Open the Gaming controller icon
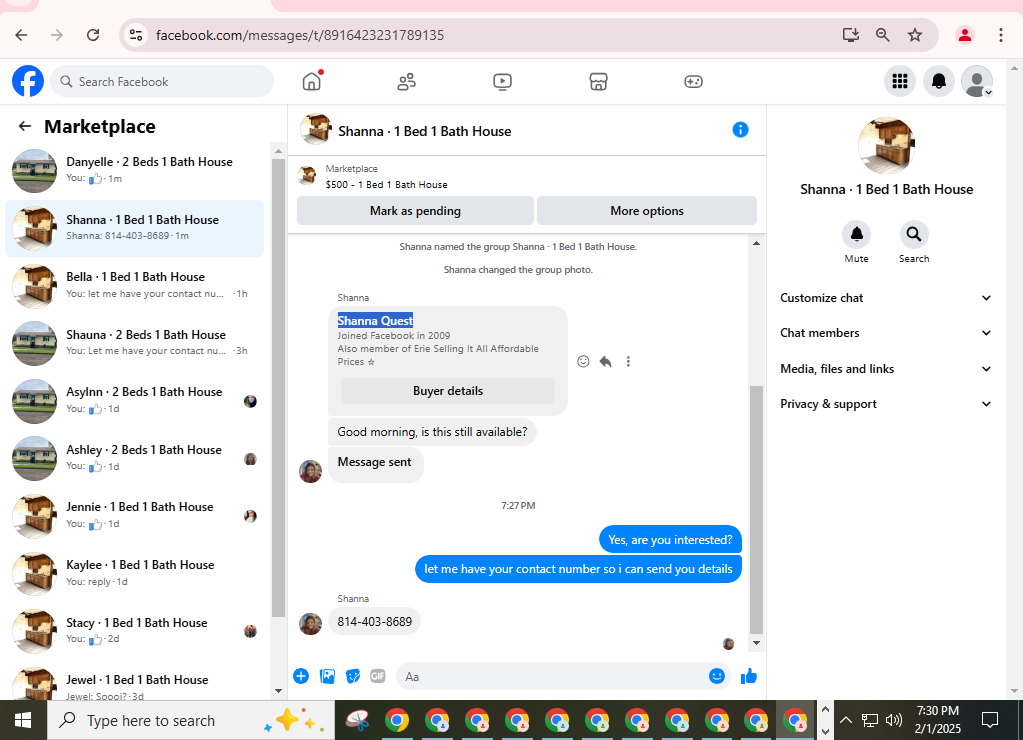The image size is (1023, 740). (x=693, y=82)
